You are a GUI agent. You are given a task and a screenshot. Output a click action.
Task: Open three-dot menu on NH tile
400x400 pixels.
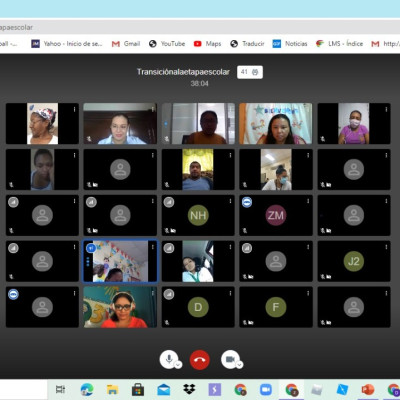tap(230, 201)
